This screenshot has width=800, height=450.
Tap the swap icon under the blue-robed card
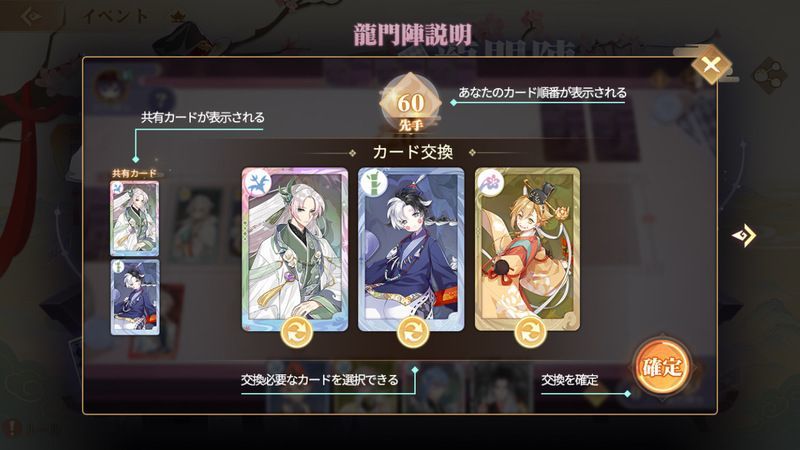(412, 332)
